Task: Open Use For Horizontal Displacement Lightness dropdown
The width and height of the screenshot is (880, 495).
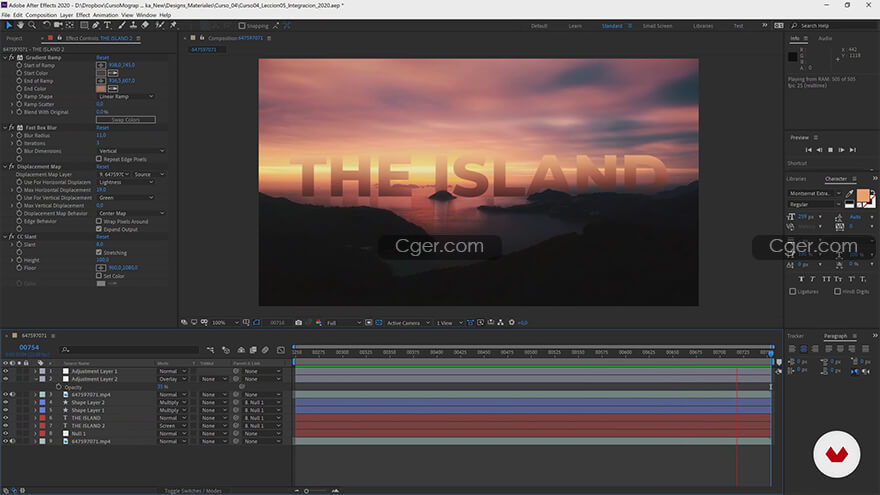Action: point(126,182)
